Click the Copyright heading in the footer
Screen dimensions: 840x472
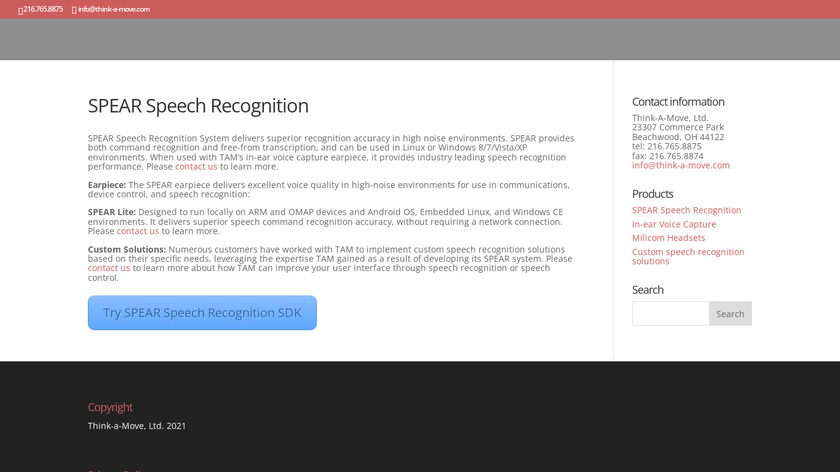[110, 407]
